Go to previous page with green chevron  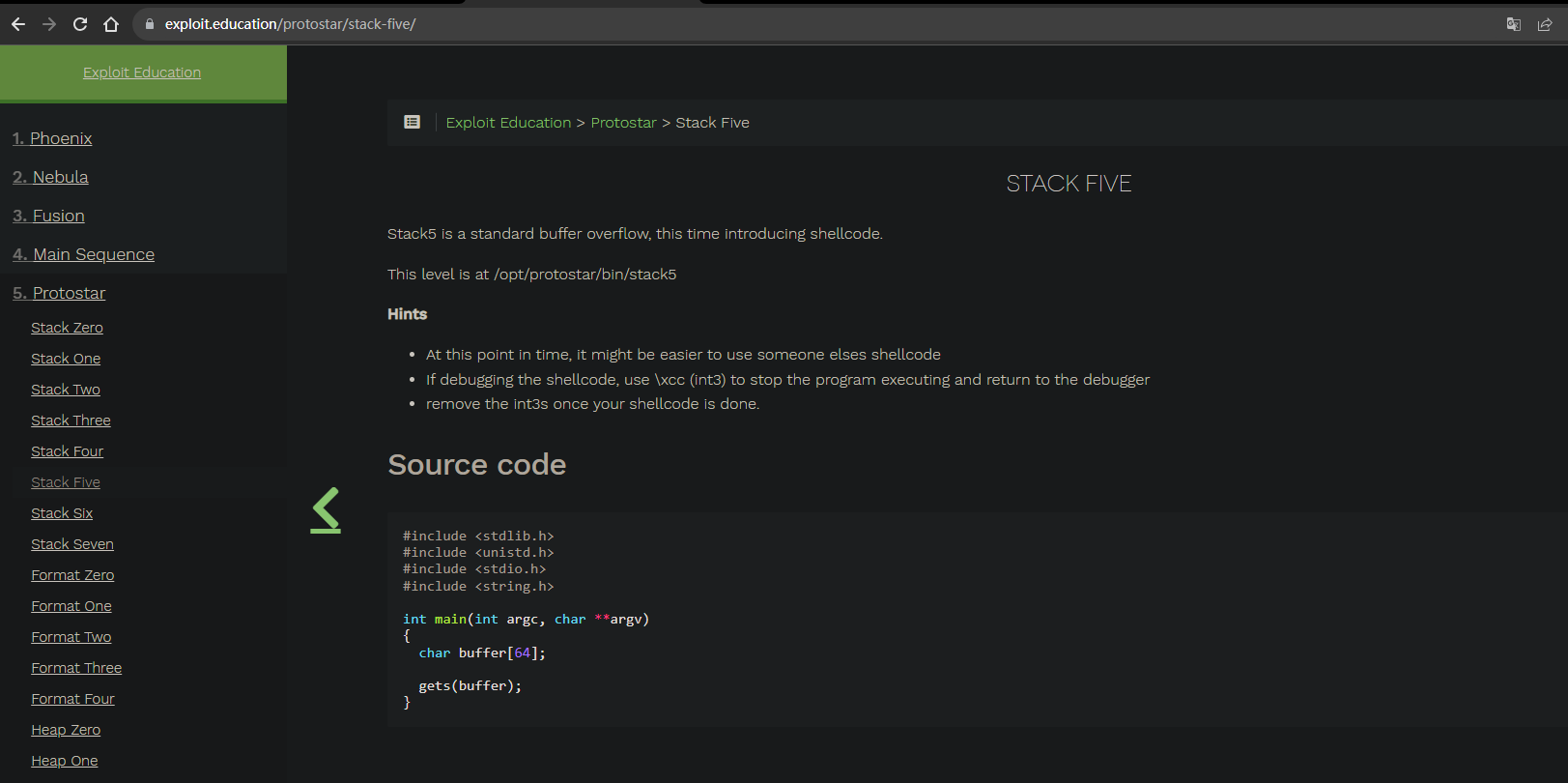tap(326, 509)
